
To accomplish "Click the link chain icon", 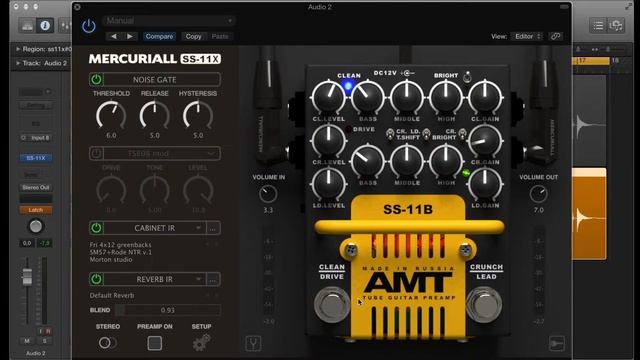I will pos(555,36).
